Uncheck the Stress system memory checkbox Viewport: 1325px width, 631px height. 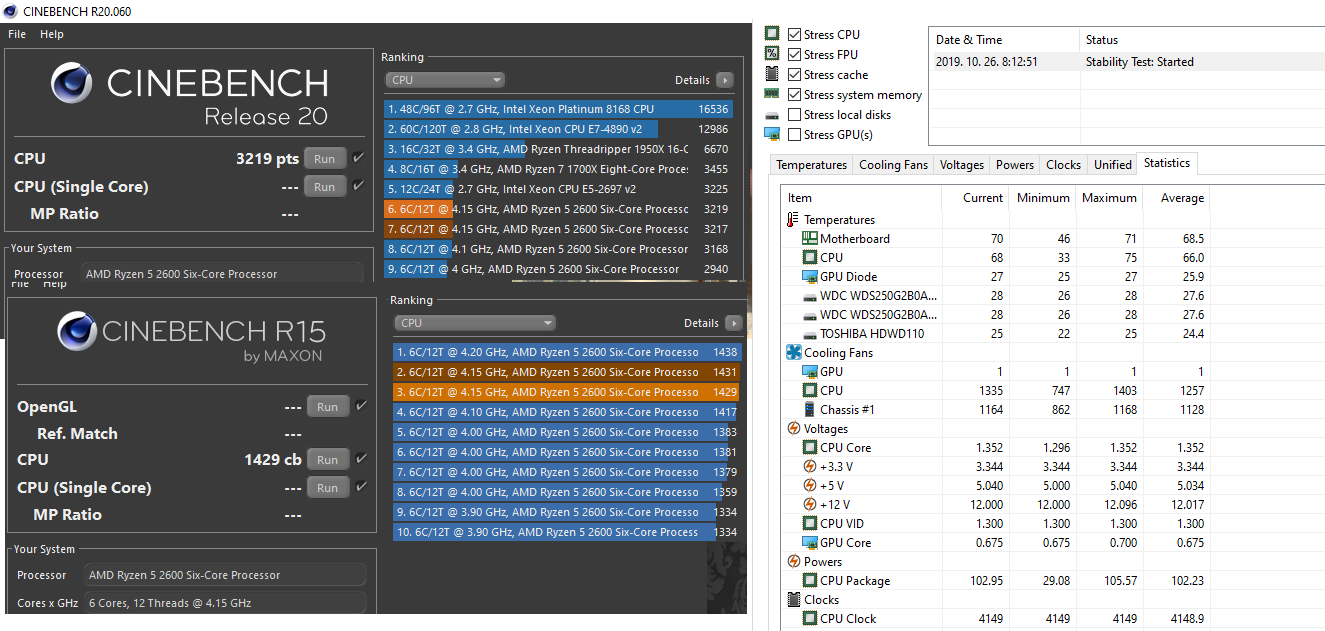pyautogui.click(x=794, y=94)
